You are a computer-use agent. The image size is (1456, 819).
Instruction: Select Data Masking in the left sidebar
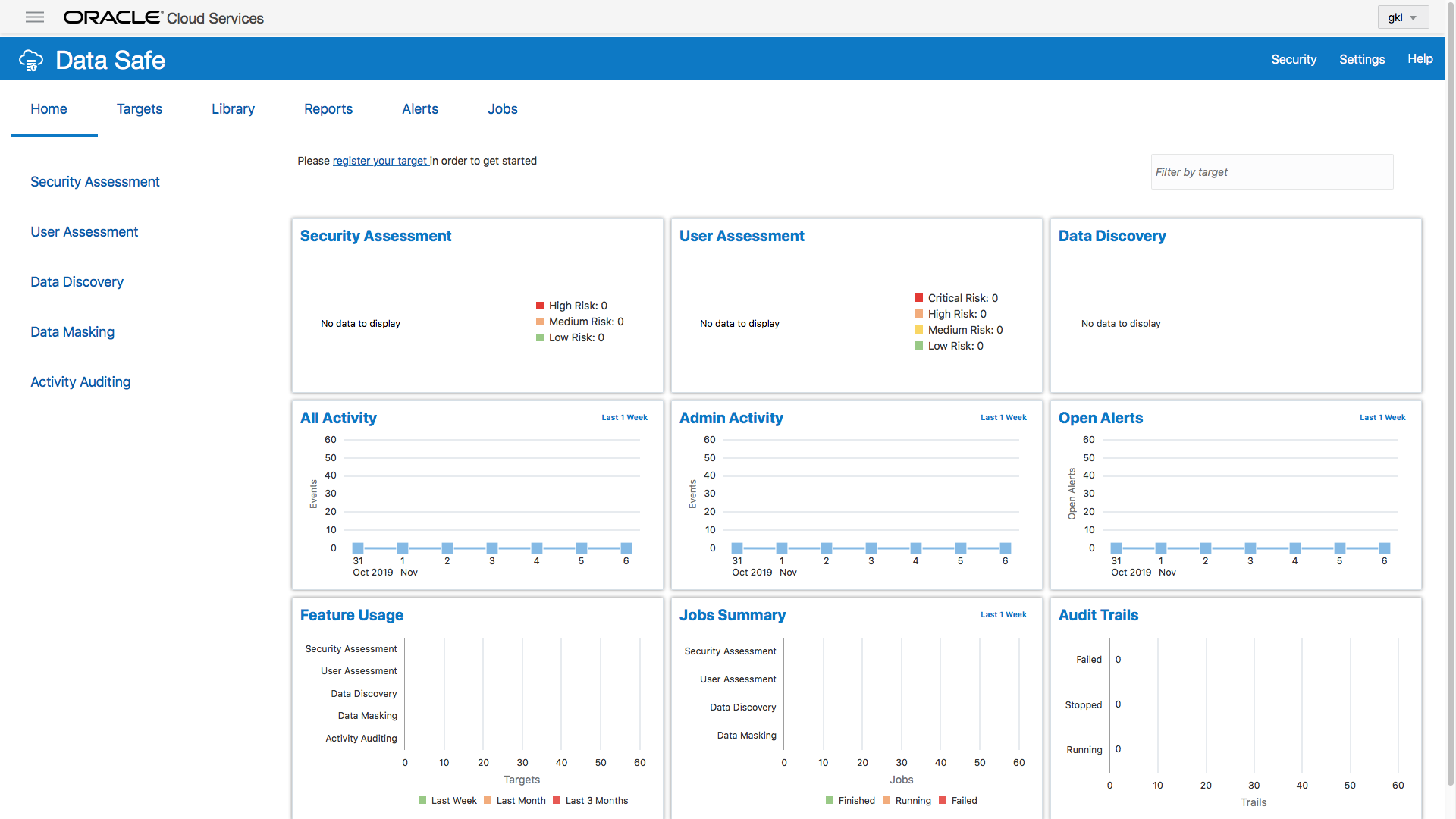click(x=72, y=332)
